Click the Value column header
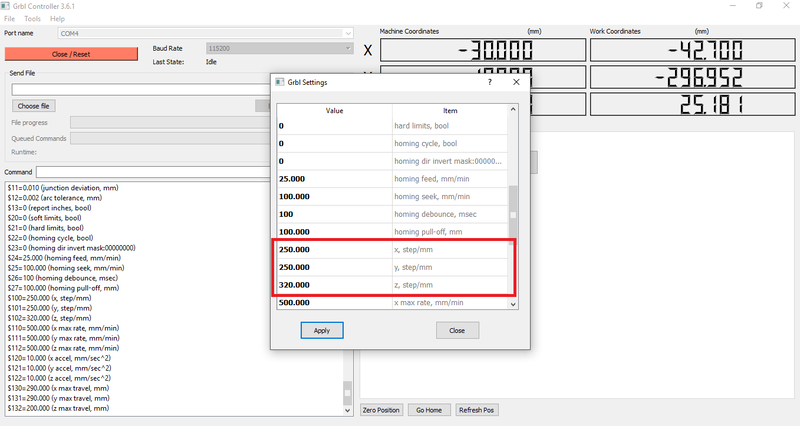Image resolution: width=800 pixels, height=426 pixels. (335, 111)
